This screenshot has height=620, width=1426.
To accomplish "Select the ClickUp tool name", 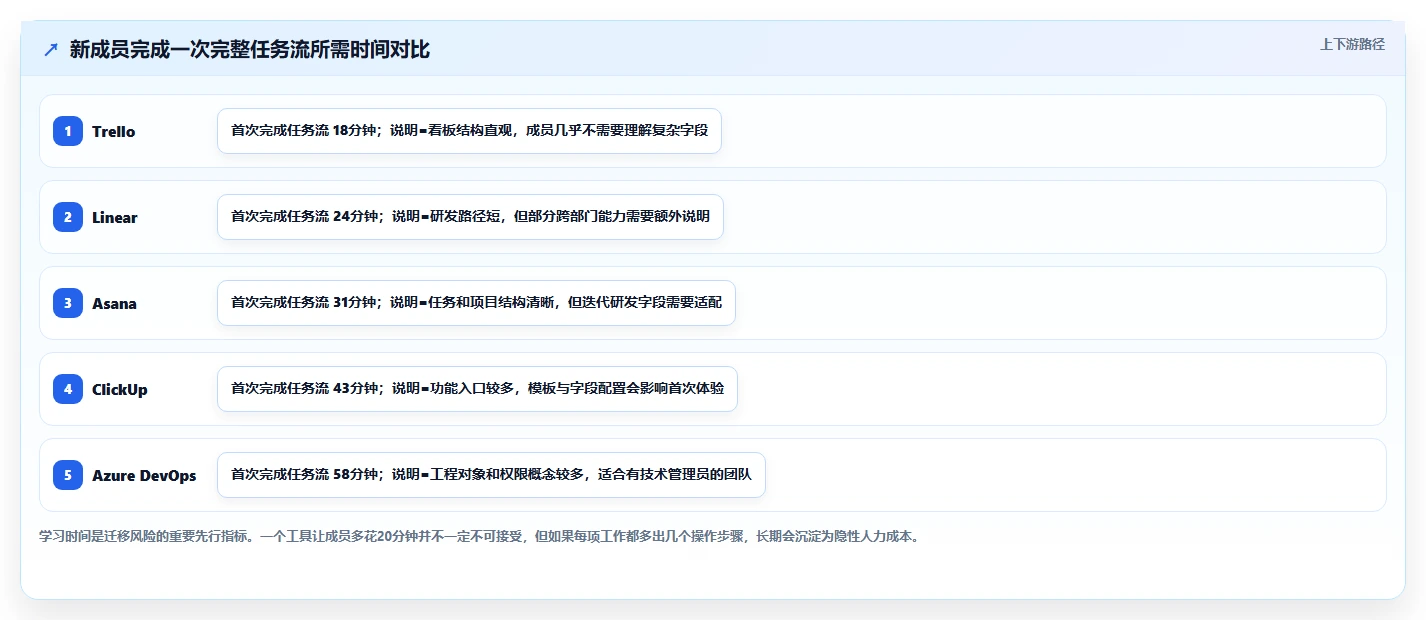I will click(x=120, y=390).
